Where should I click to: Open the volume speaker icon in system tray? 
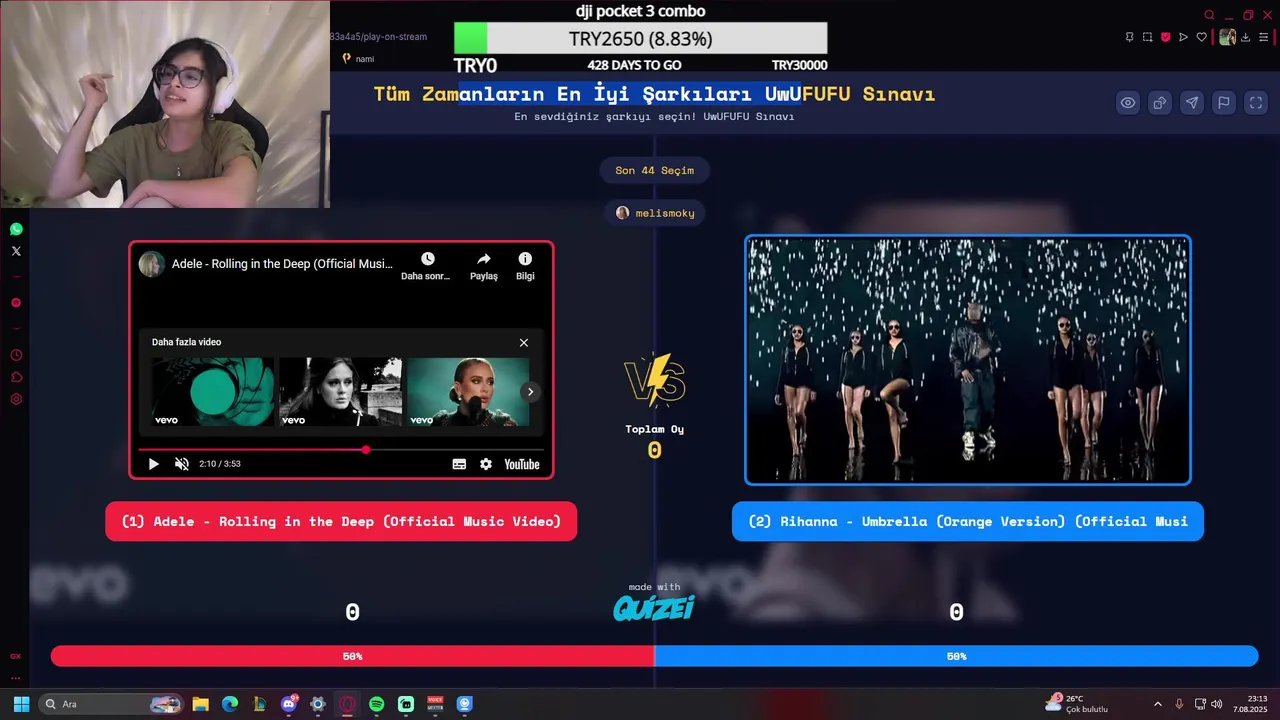click(1216, 704)
